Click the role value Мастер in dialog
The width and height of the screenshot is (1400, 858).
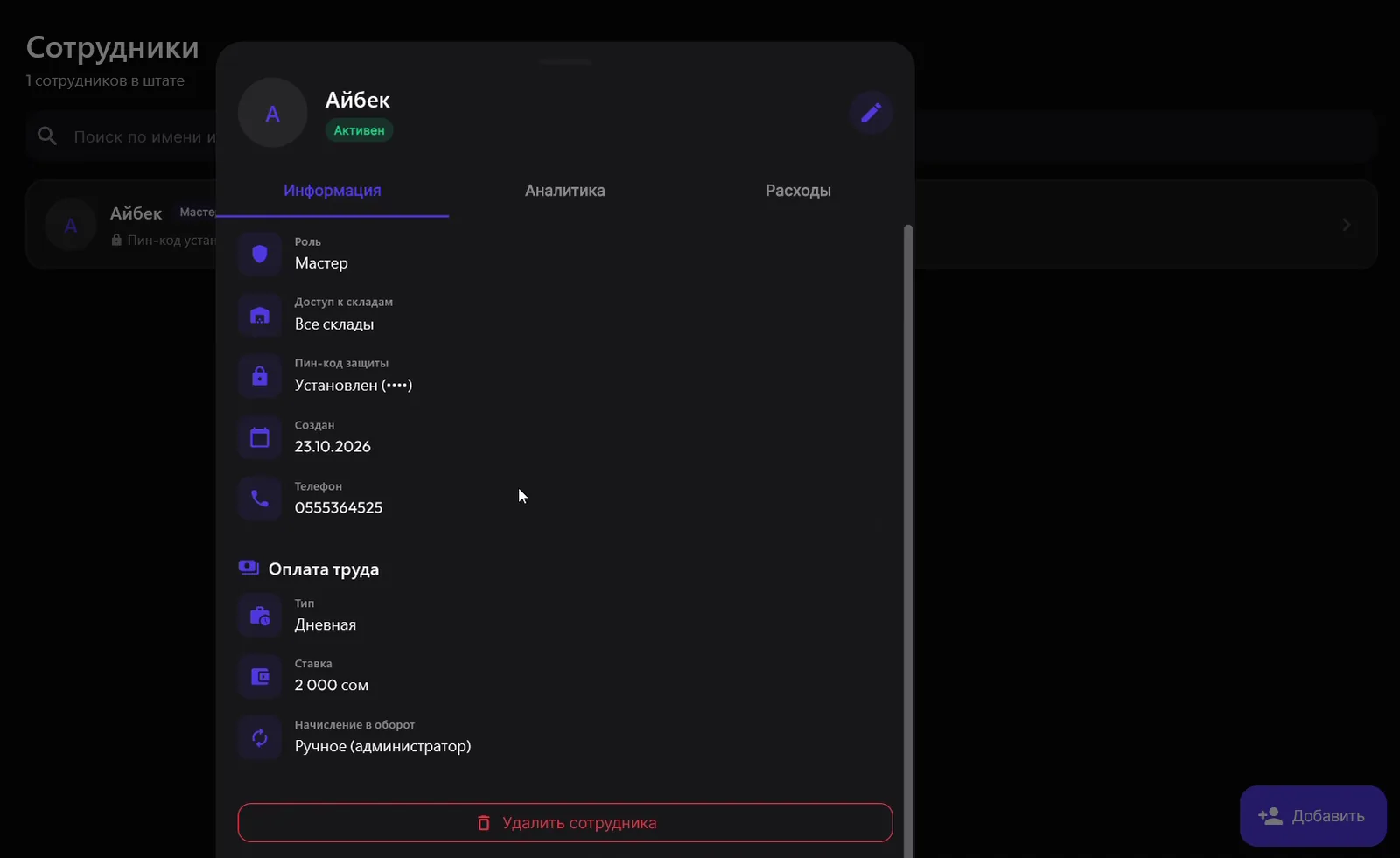(321, 262)
